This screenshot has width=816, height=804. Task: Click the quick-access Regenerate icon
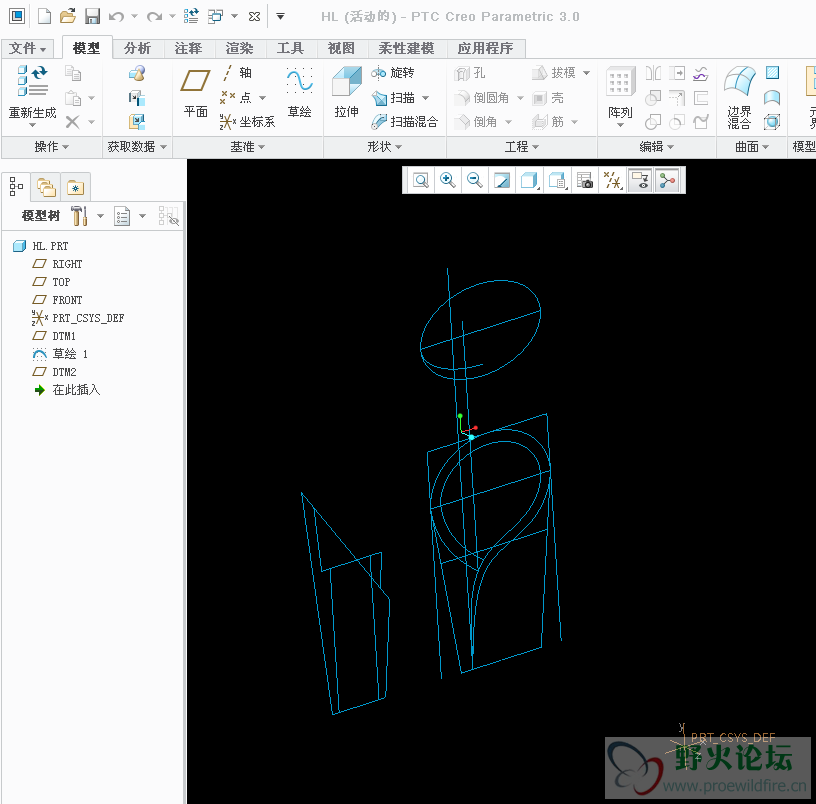191,17
